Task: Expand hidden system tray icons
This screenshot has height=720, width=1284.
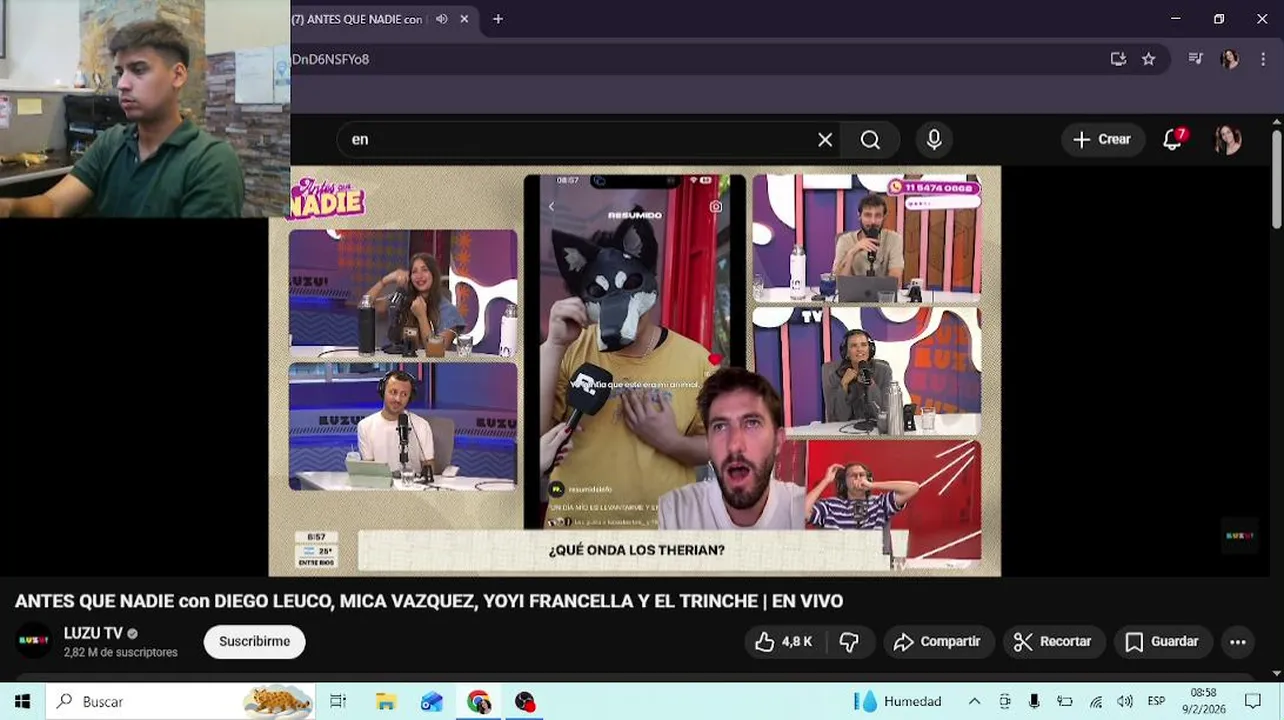Action: point(974,701)
